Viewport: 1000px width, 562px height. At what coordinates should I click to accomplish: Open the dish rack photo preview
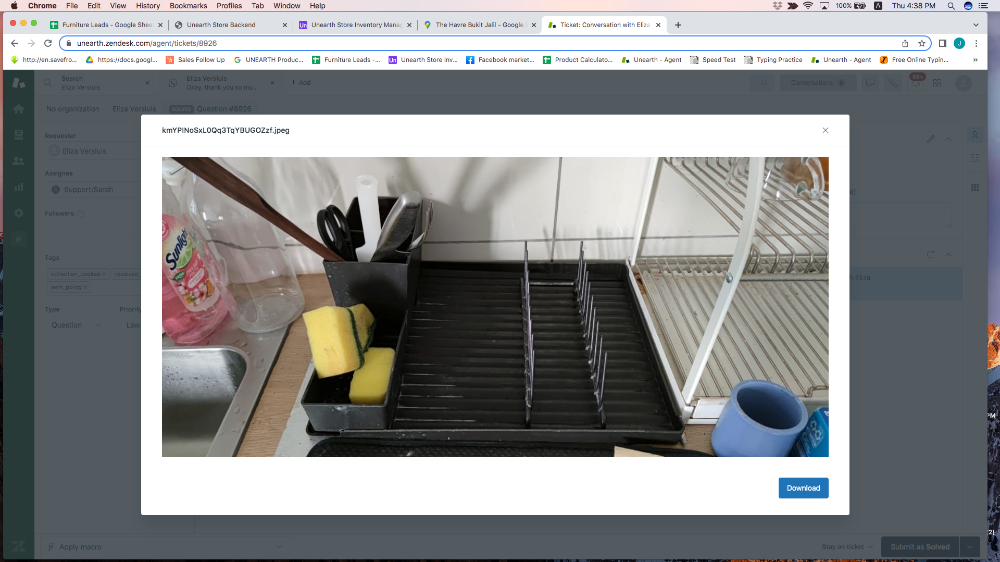tap(495, 307)
